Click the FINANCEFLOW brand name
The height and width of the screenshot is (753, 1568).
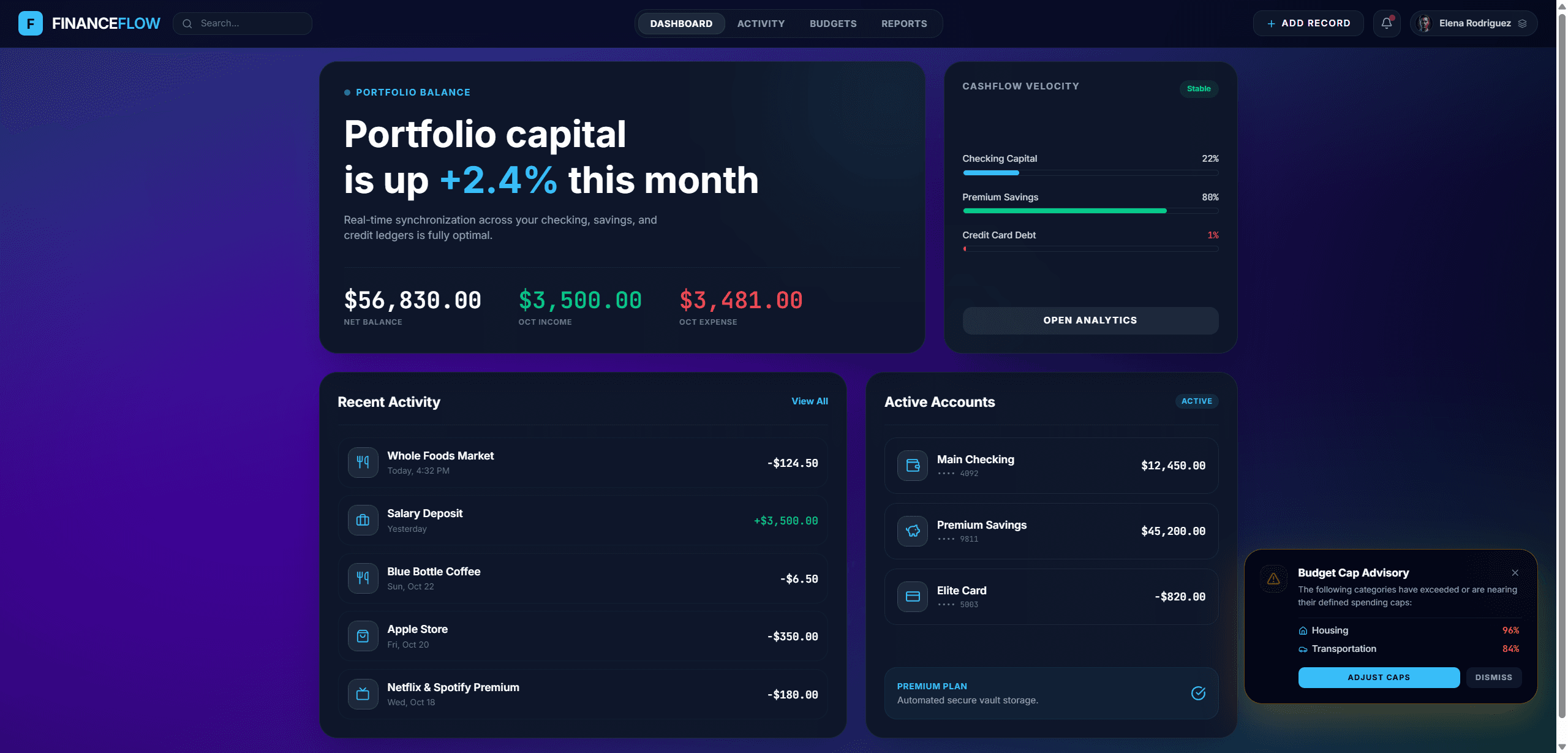pyautogui.click(x=106, y=23)
